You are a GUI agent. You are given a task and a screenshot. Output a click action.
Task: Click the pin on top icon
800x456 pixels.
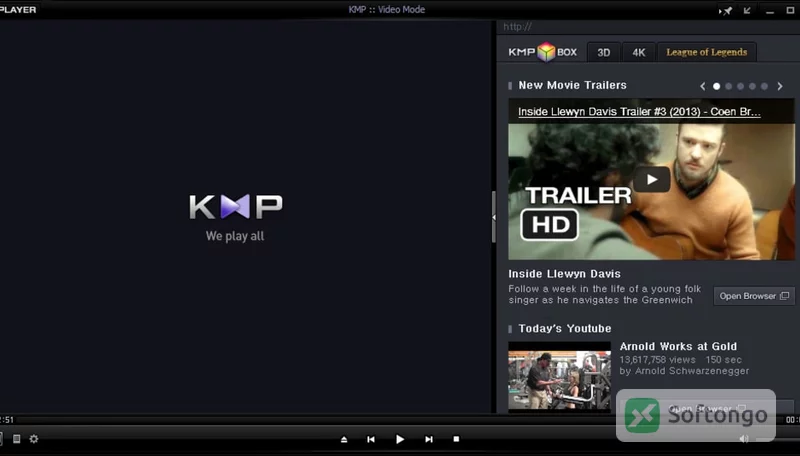coord(726,10)
